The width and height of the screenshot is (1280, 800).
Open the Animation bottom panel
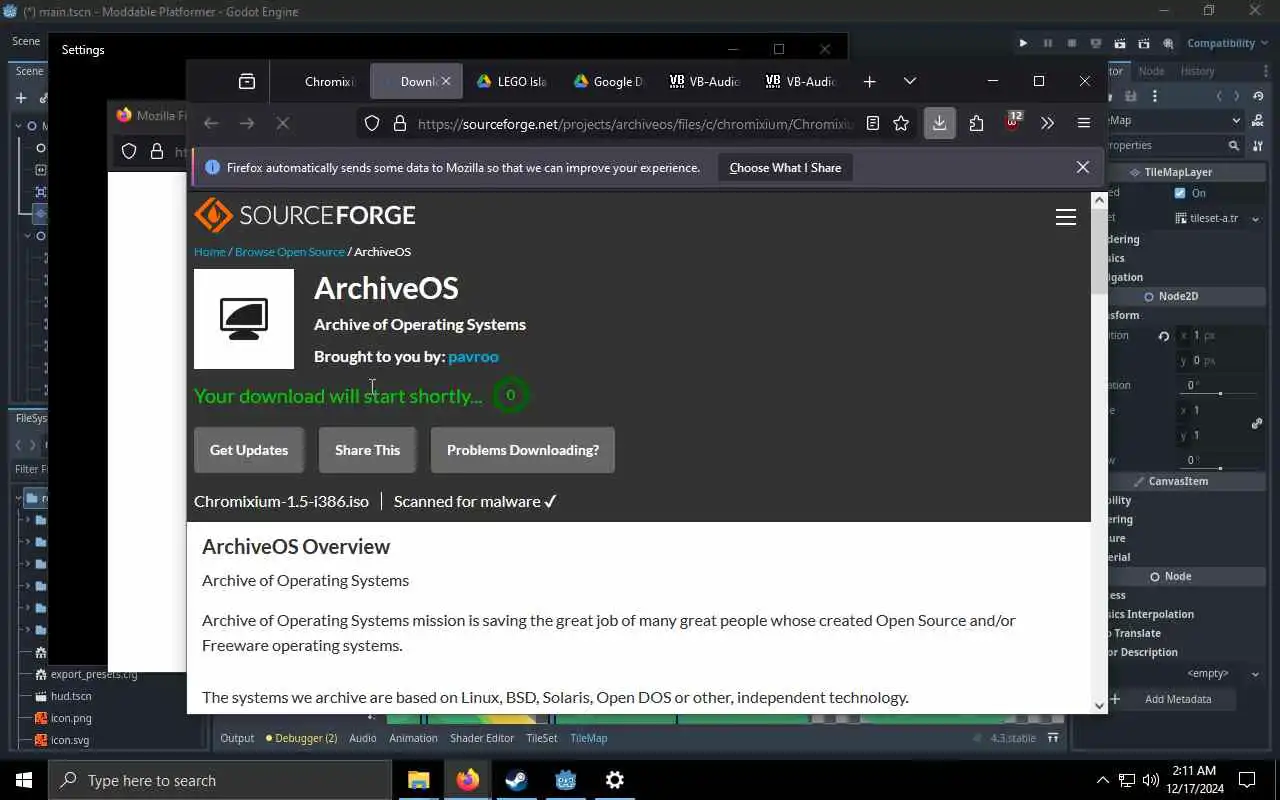413,738
